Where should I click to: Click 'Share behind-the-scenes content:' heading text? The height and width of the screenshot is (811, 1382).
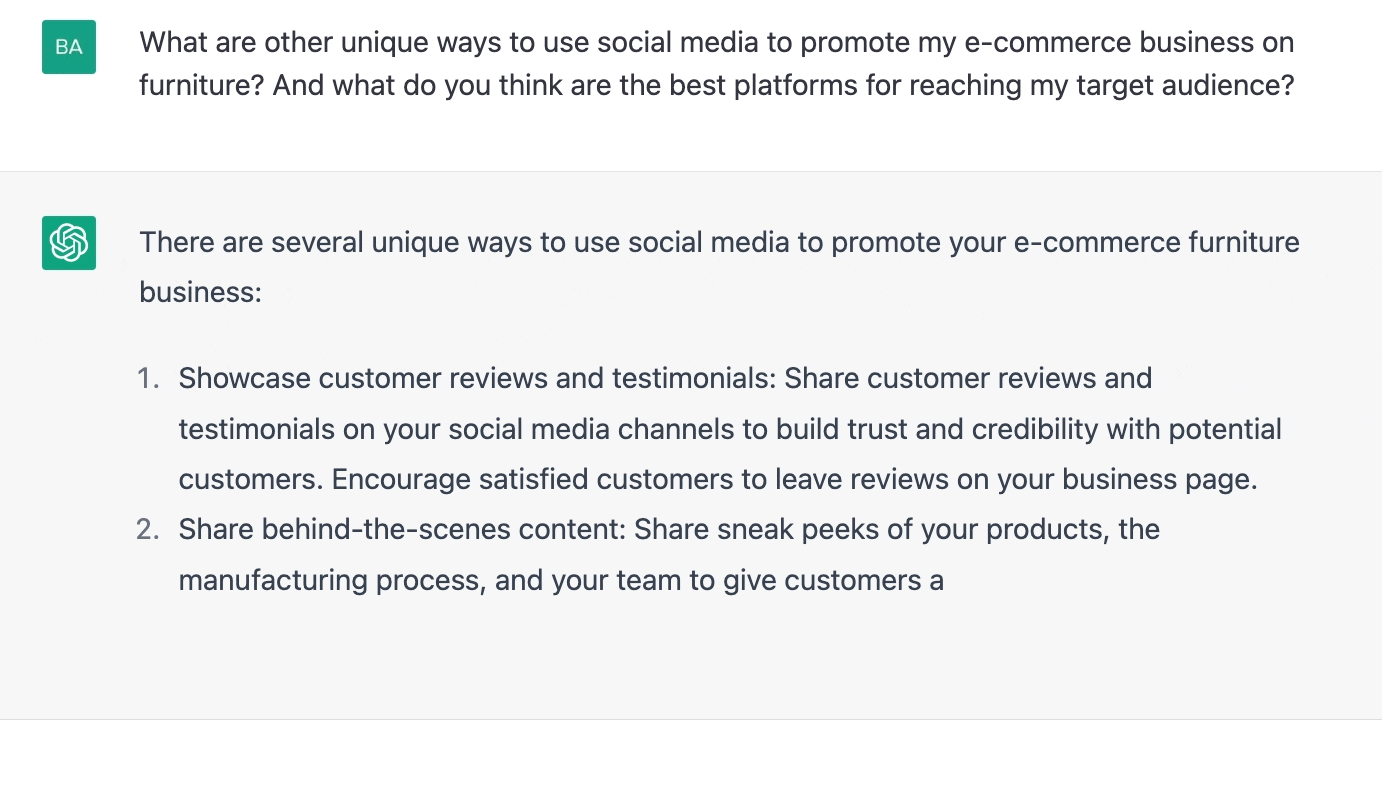(x=402, y=529)
